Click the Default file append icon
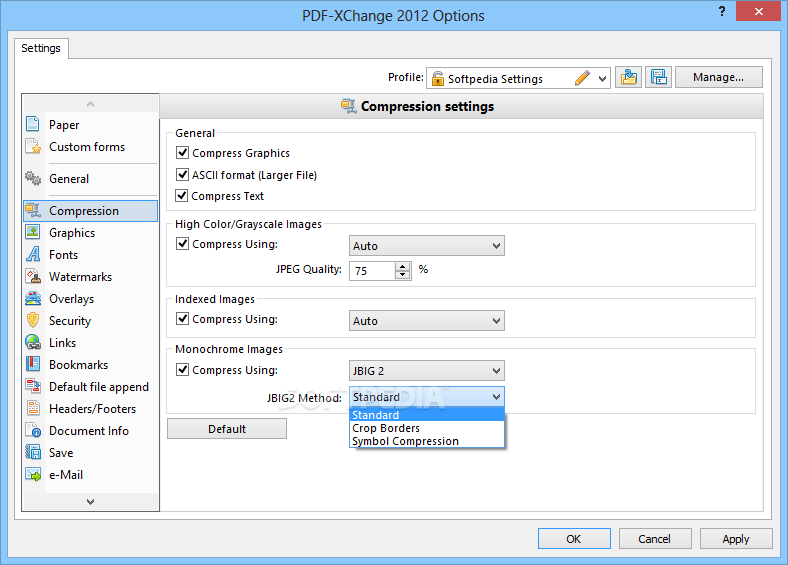Viewport: 788px width, 565px height. click(33, 386)
